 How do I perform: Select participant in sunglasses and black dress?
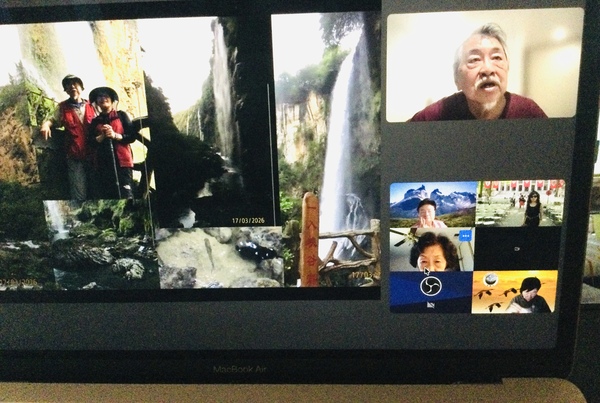520,203
